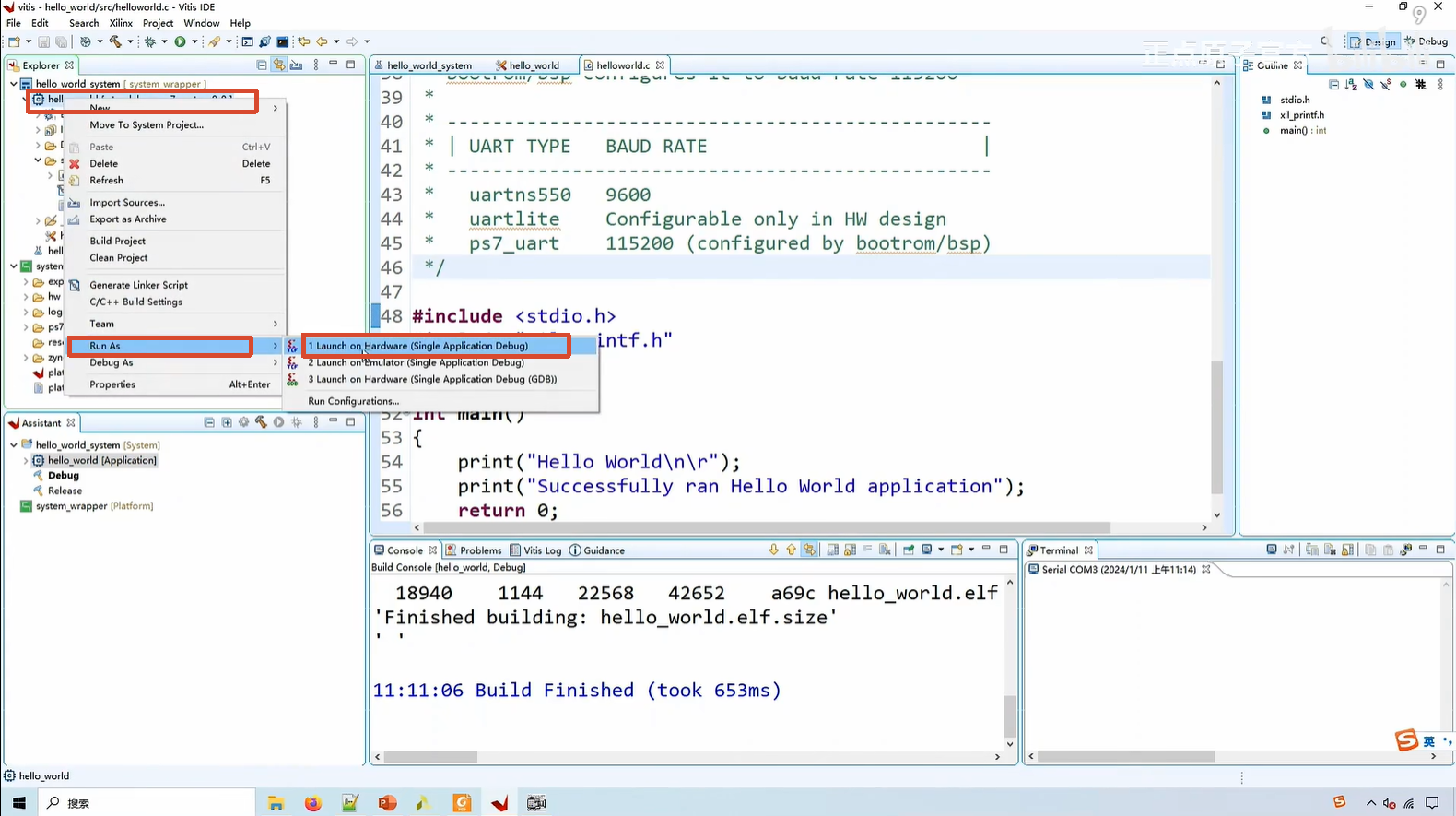Screen dimensions: 1456x816
Task: Open the XSCT console toolbar icon
Action: click(x=247, y=41)
